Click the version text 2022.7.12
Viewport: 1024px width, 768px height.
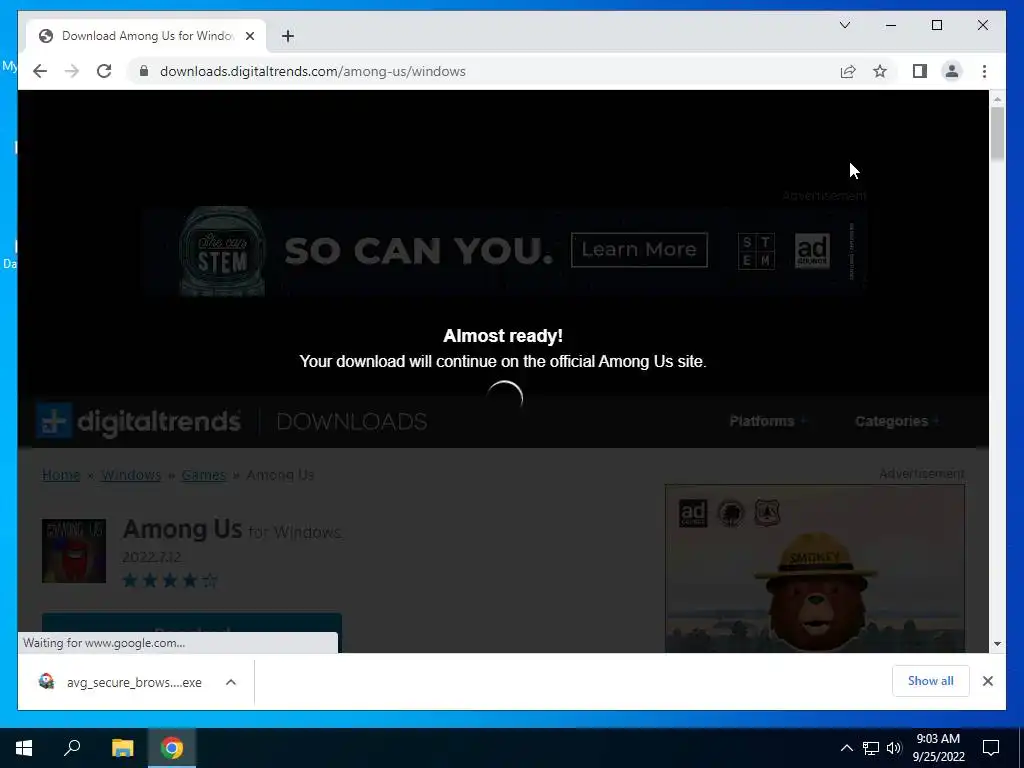[x=152, y=557]
